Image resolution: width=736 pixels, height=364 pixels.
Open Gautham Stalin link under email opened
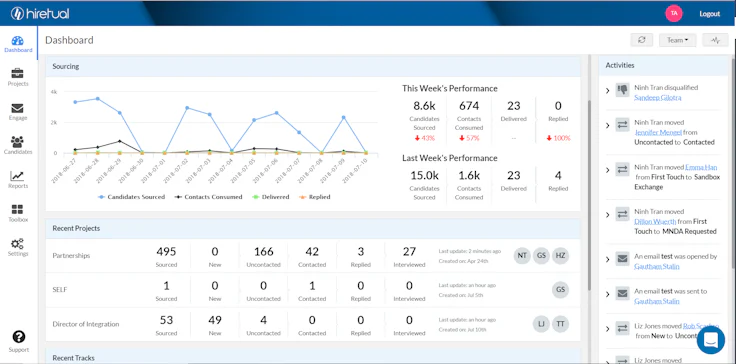click(657, 266)
